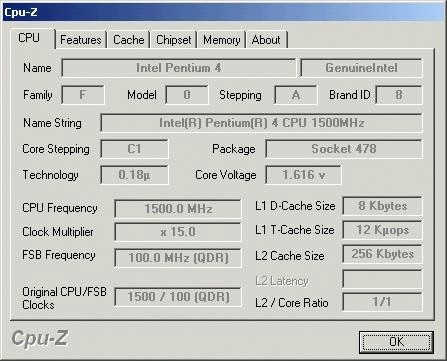This screenshot has width=447, height=361.
Task: Click the L2 / Core Ratio field 1/1
Action: point(382,302)
